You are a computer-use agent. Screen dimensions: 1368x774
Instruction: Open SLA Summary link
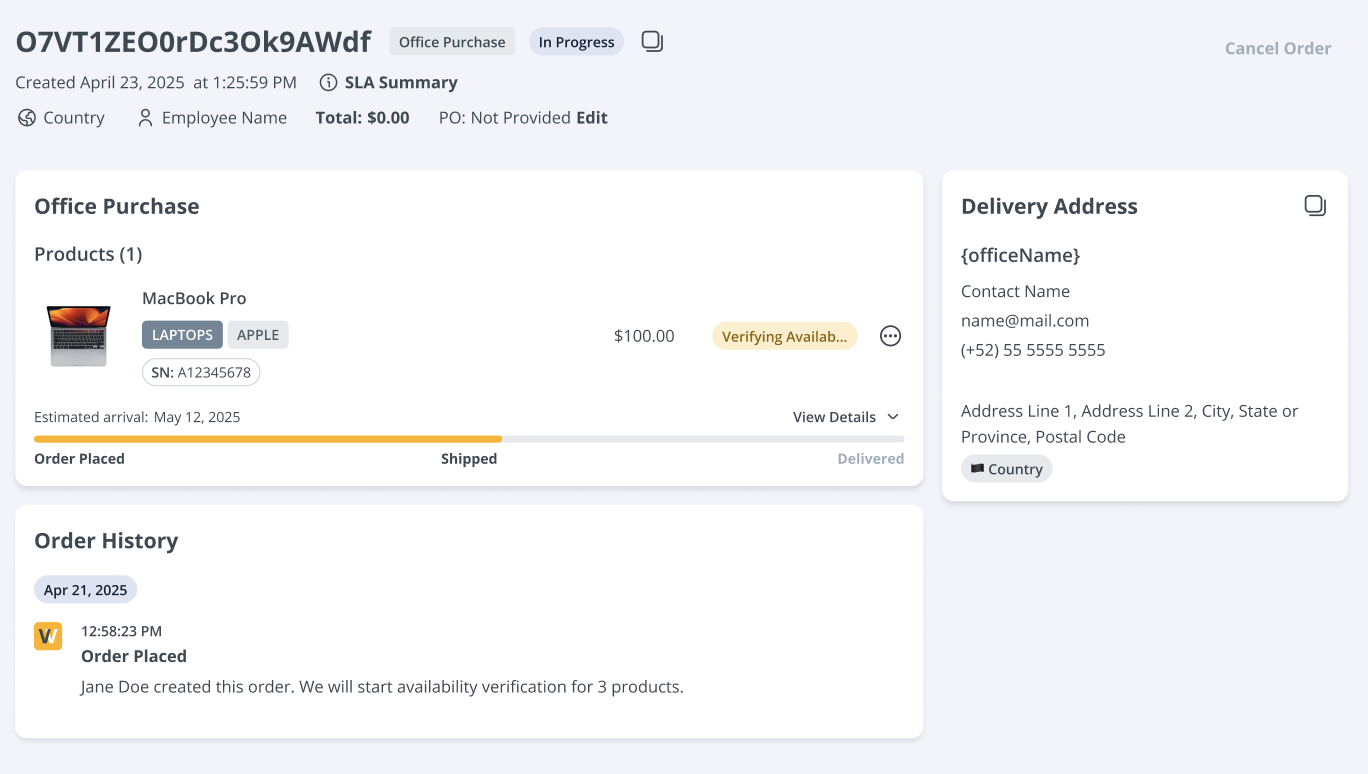pyautogui.click(x=401, y=83)
